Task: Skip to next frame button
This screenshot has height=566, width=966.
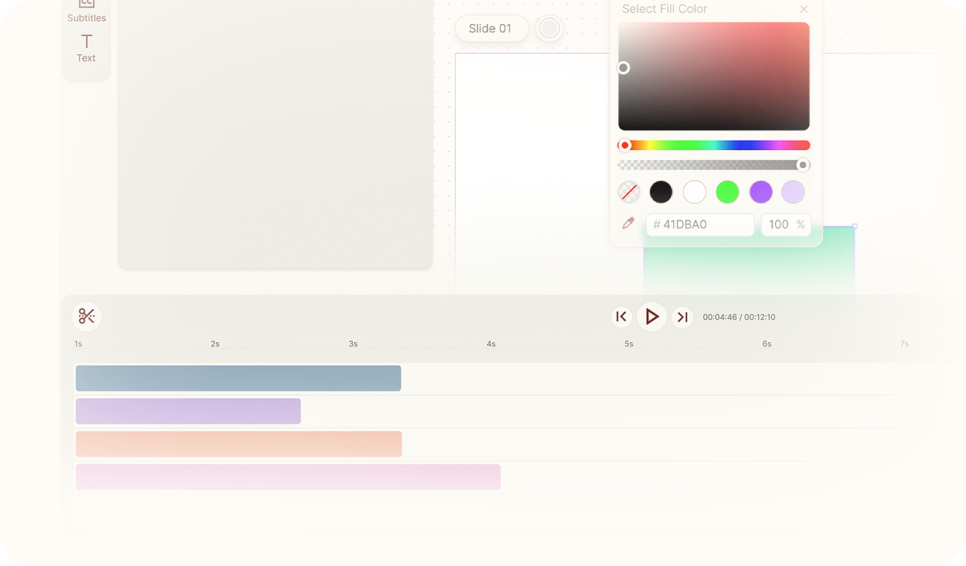Action: [682, 317]
